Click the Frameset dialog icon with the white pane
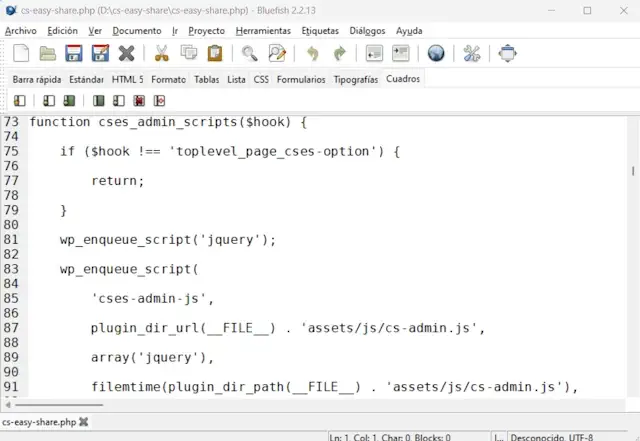 click(49, 100)
